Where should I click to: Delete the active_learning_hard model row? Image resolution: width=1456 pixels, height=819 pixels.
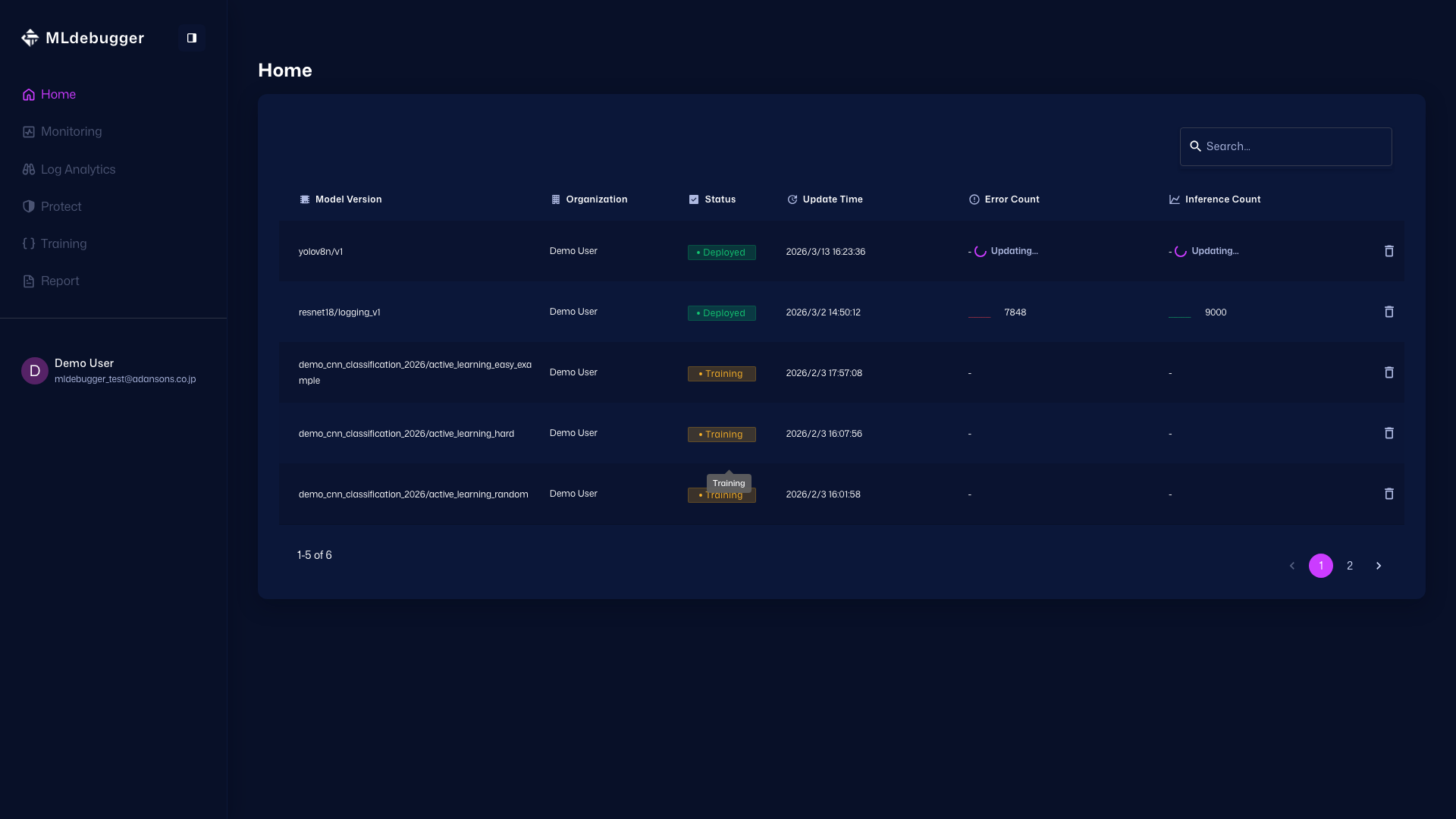coord(1389,433)
